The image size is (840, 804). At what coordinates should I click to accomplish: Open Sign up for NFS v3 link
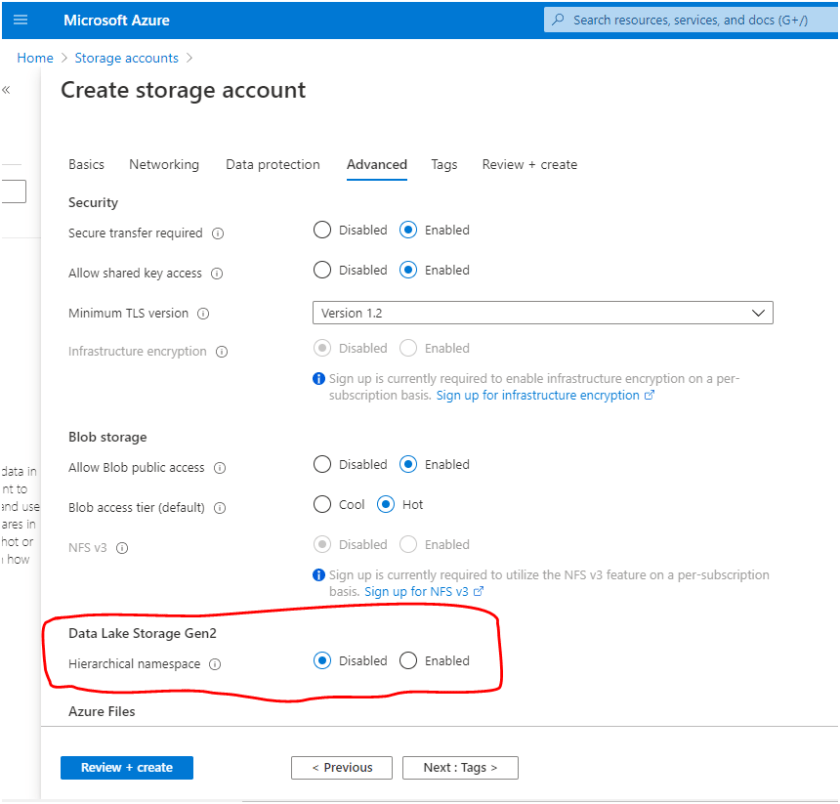424,592
